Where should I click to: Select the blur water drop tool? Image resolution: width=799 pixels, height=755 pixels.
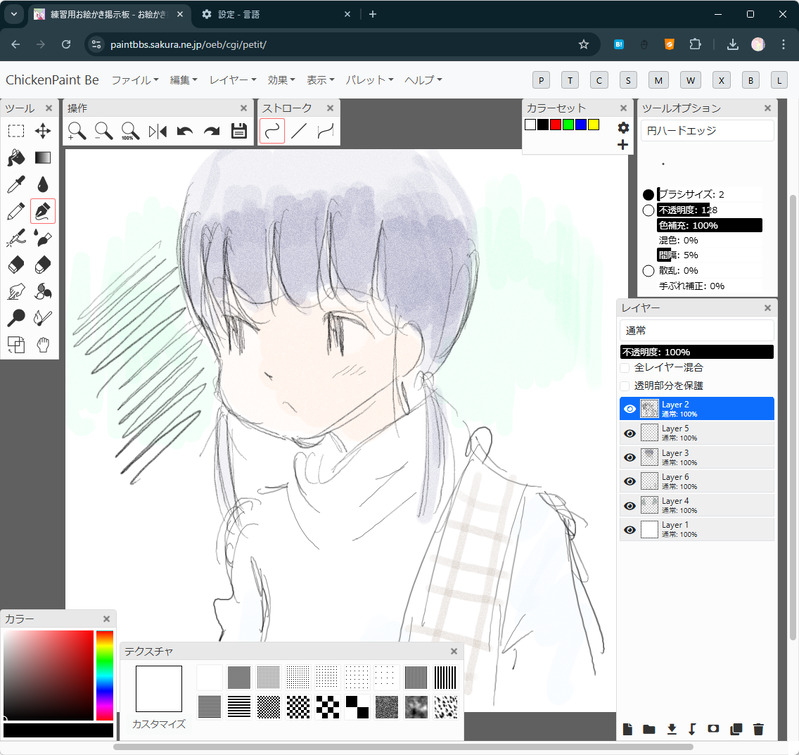[43, 184]
